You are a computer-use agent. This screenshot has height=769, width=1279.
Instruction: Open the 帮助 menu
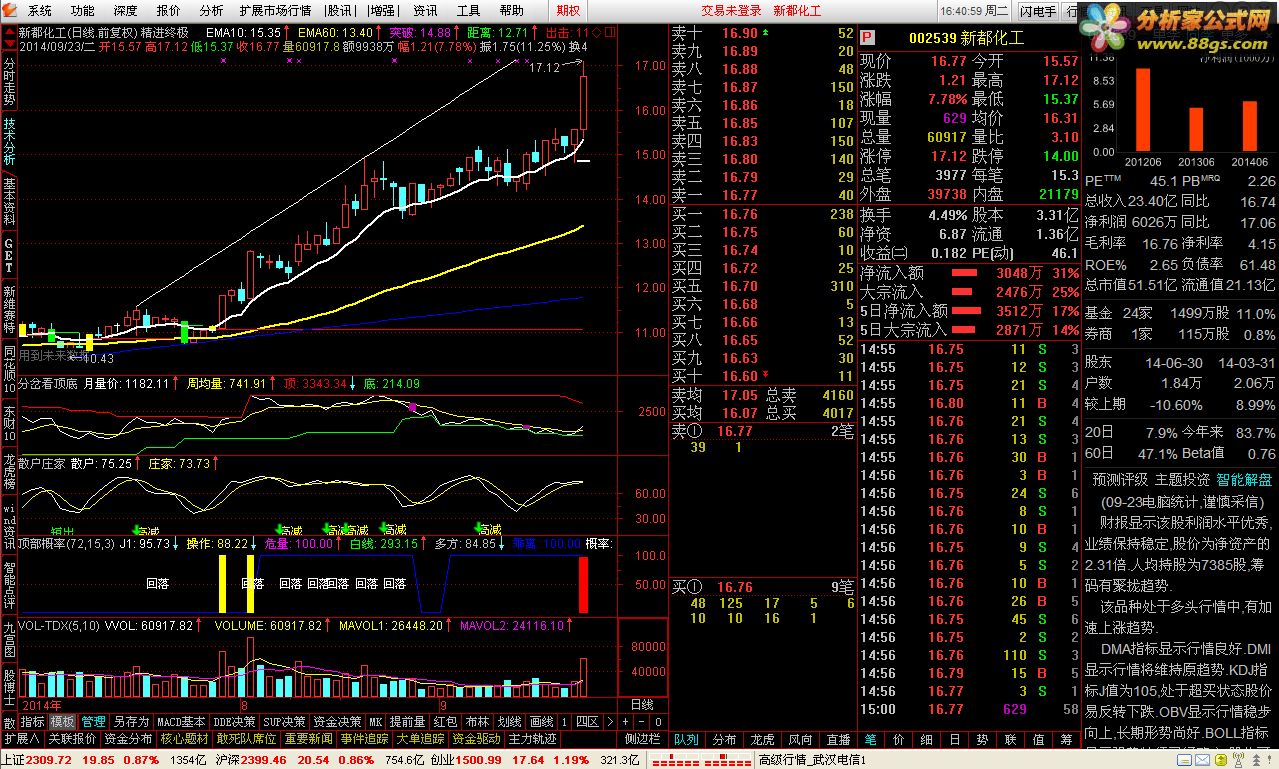point(511,11)
